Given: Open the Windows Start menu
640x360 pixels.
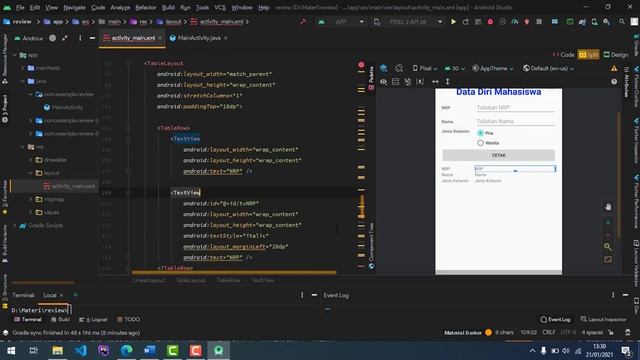Looking at the screenshot, I should (x=11, y=350).
